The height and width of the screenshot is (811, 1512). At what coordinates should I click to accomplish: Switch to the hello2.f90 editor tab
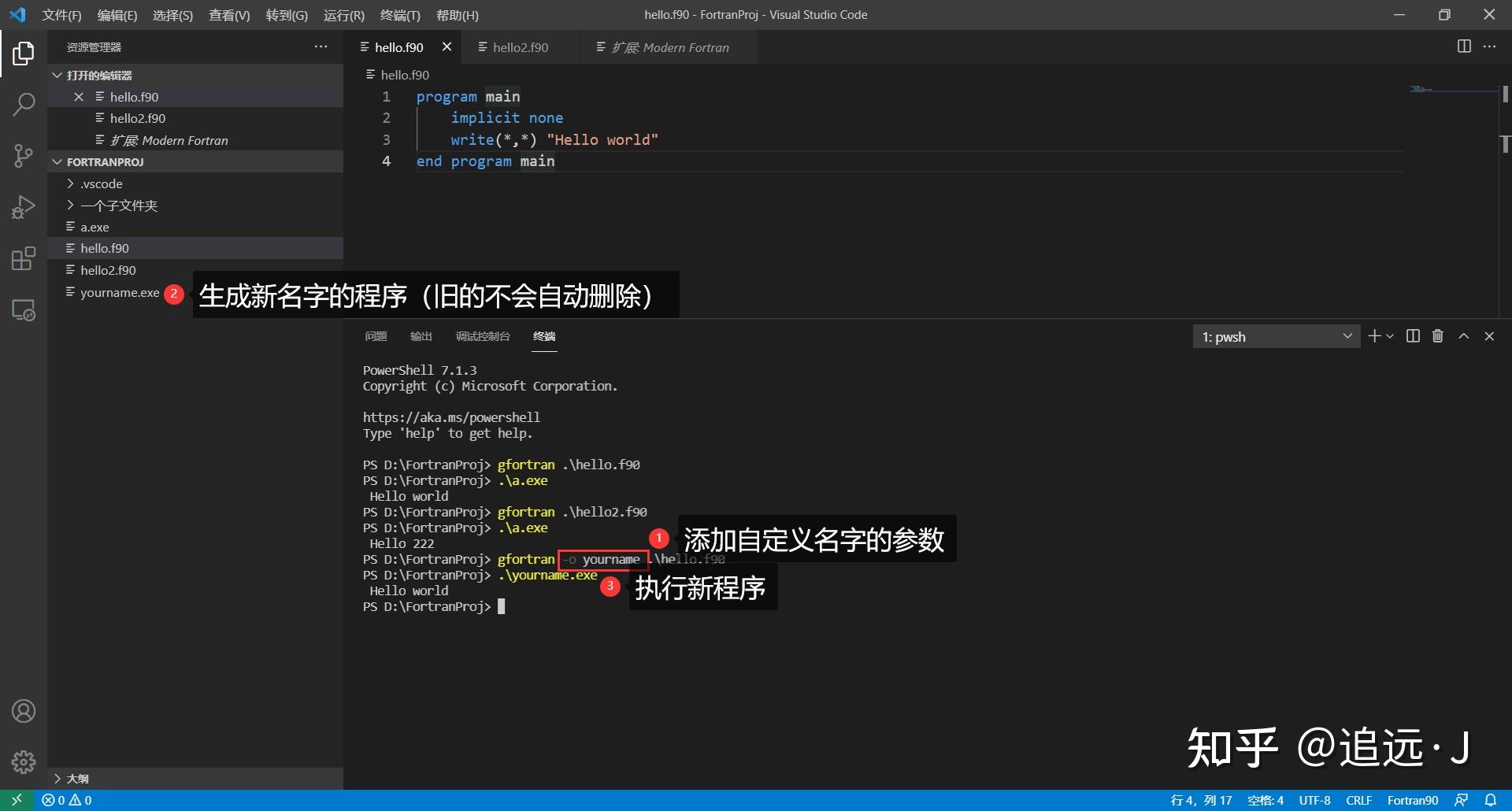520,47
